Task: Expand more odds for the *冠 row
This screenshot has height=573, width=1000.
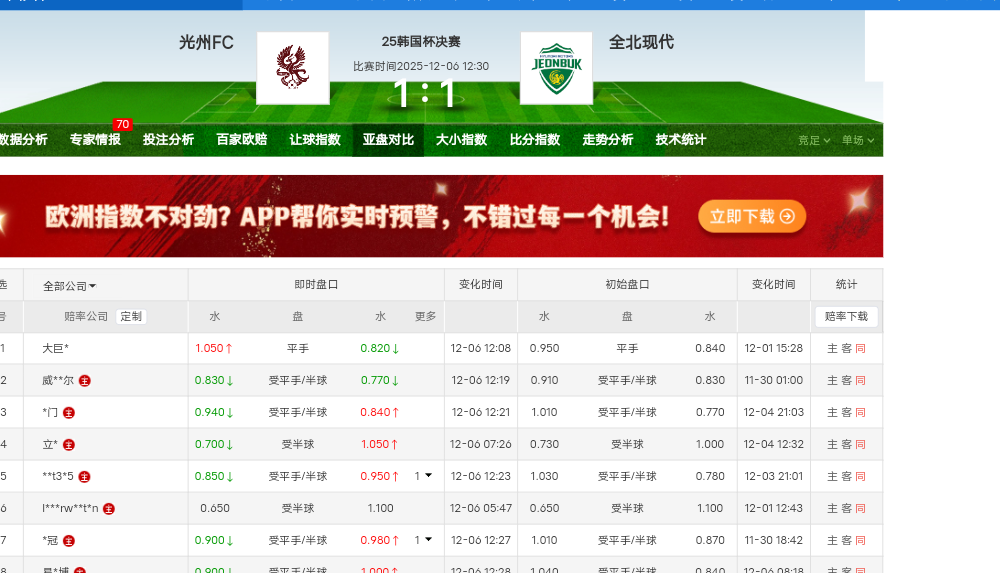Action: pos(424,540)
